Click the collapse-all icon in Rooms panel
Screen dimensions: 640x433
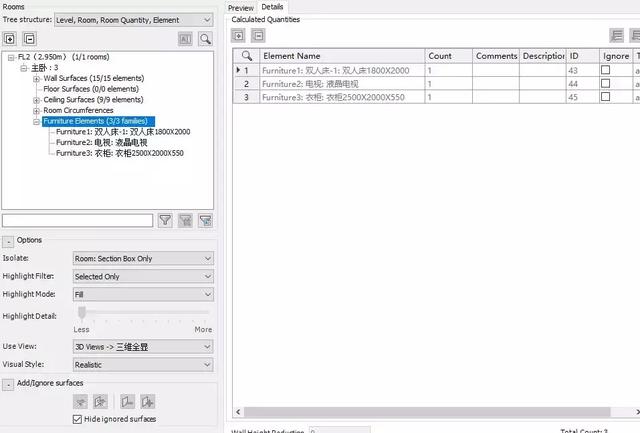[28, 39]
